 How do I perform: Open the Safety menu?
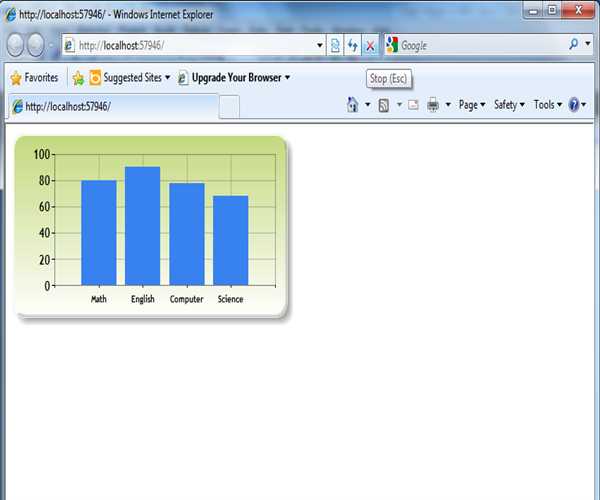(509, 105)
